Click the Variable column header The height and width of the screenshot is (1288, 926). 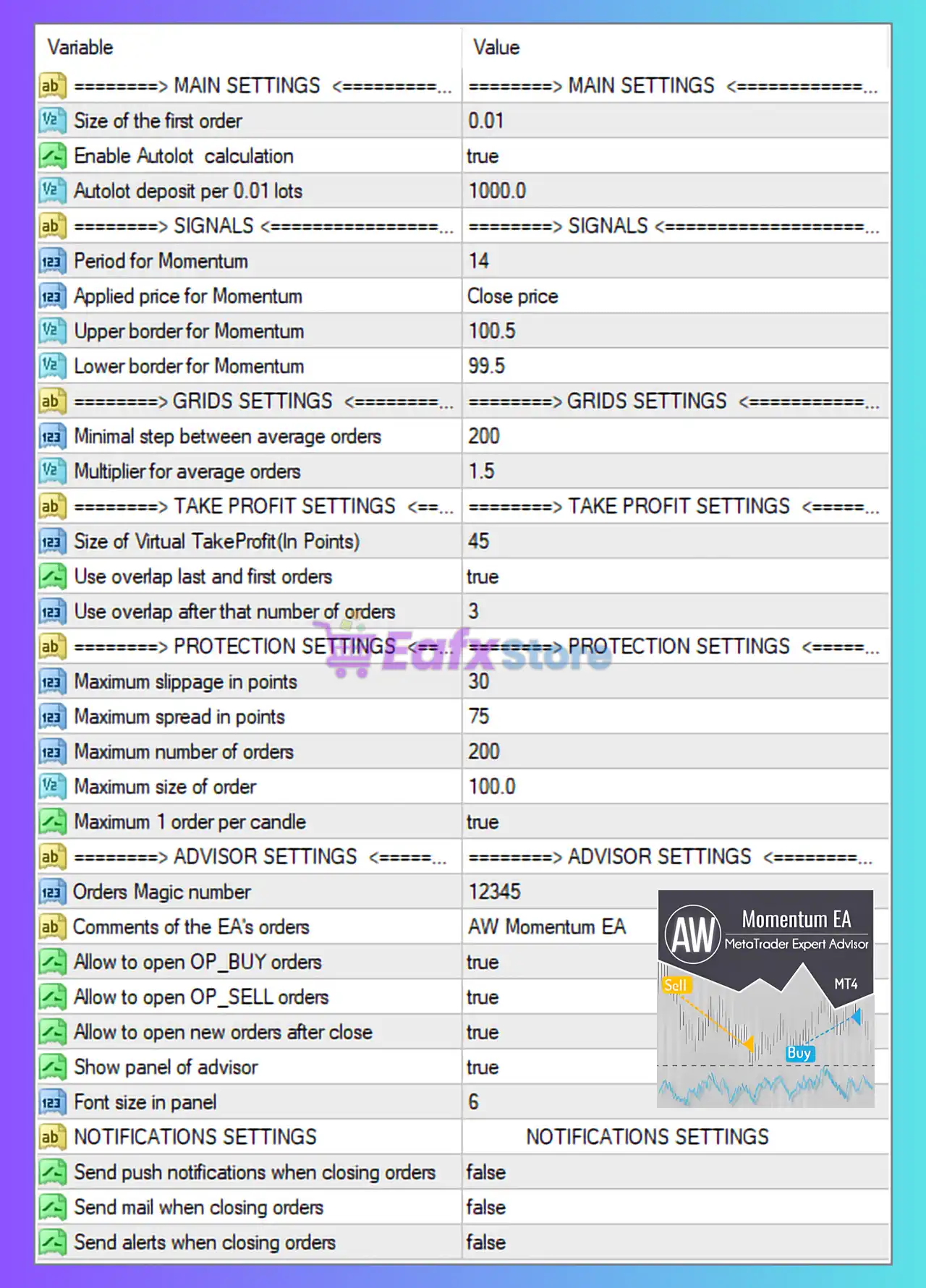click(80, 48)
